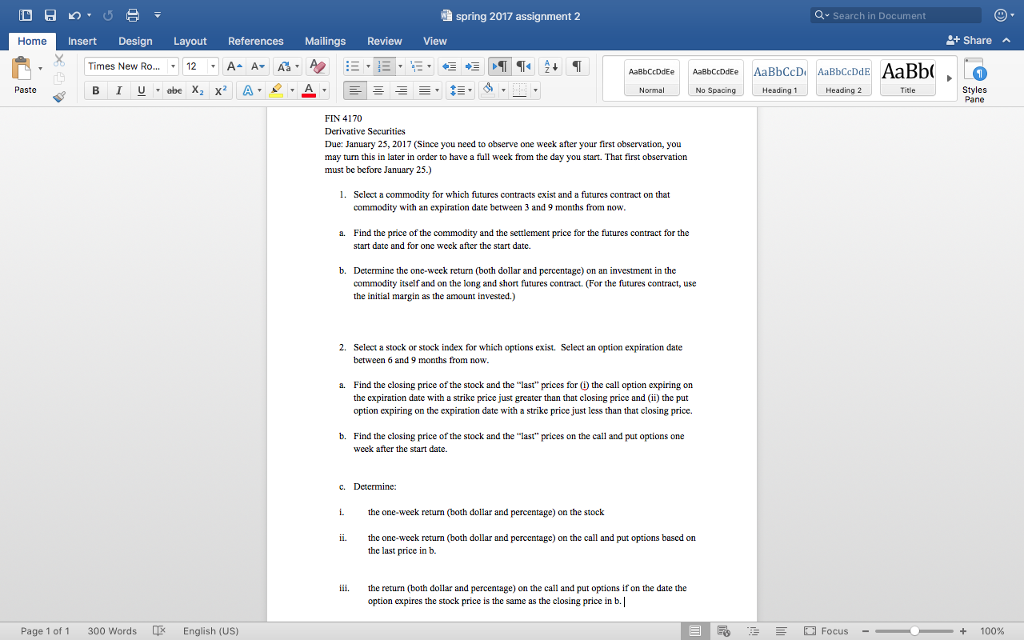
Task: Select the Format Painter tool
Action: [59, 97]
